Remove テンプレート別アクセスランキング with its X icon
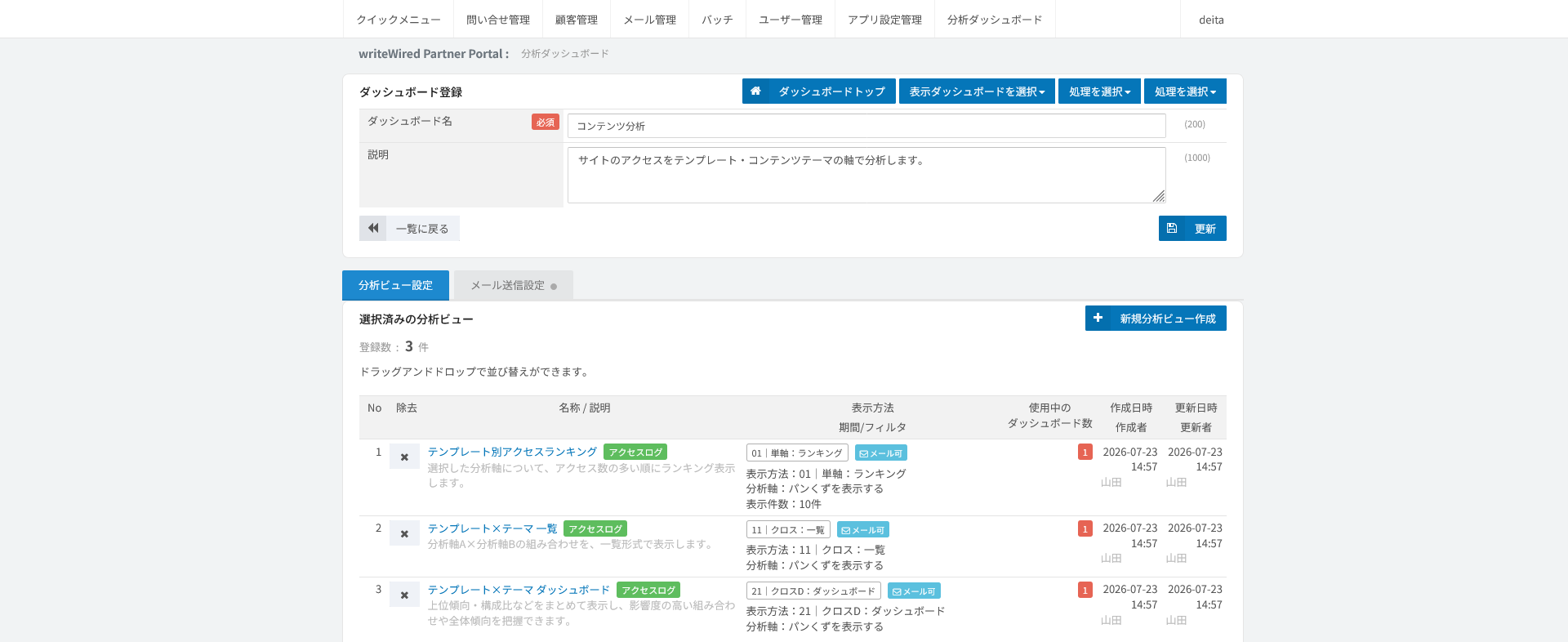Screen dimensions: 1568x642 (x=404, y=457)
